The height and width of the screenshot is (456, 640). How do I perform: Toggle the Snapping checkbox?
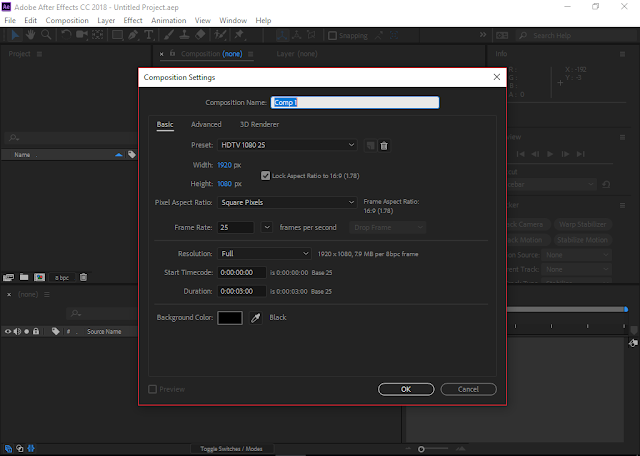[332, 36]
